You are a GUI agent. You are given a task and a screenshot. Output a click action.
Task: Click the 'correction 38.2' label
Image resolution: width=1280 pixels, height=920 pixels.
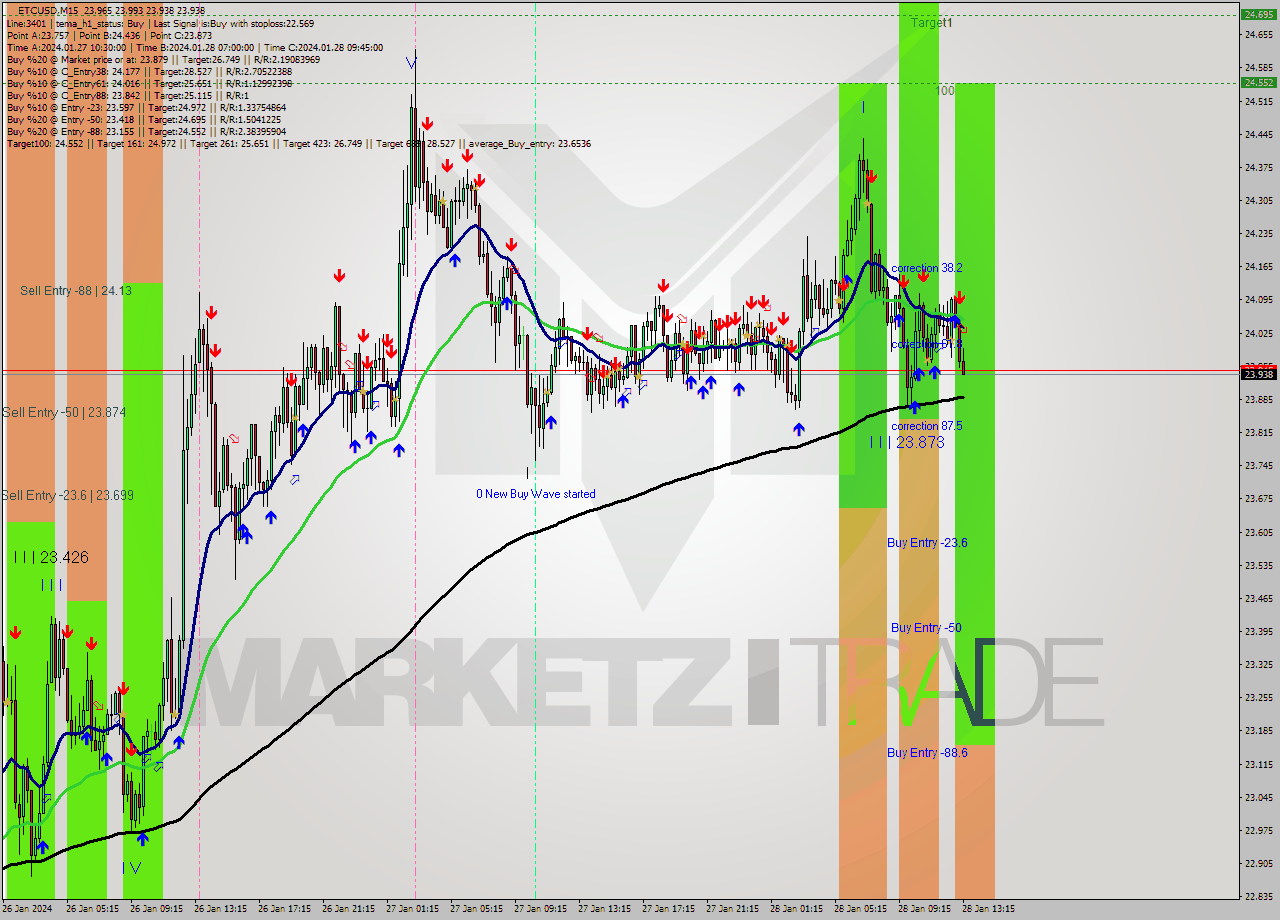click(926, 268)
